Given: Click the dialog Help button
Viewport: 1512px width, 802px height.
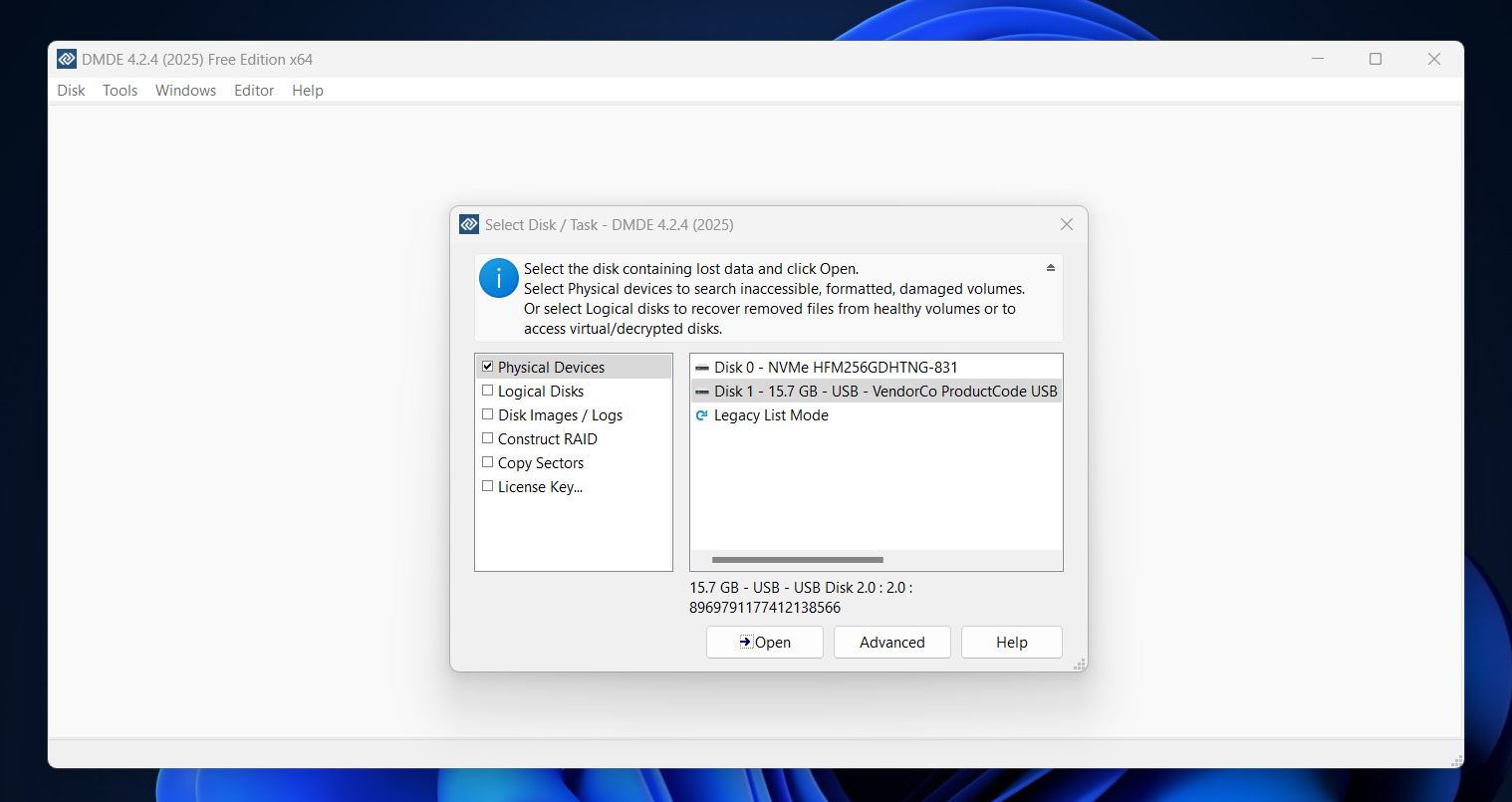Looking at the screenshot, I should 1012,642.
